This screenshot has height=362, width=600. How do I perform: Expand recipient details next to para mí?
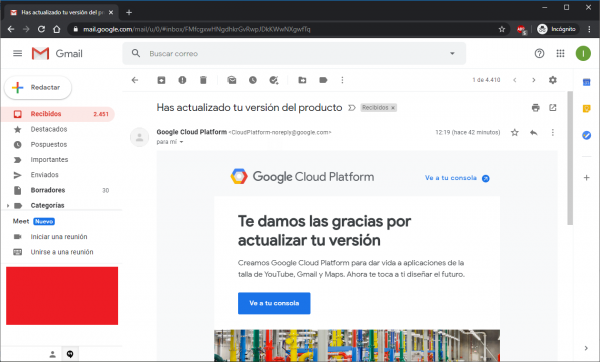point(181,142)
